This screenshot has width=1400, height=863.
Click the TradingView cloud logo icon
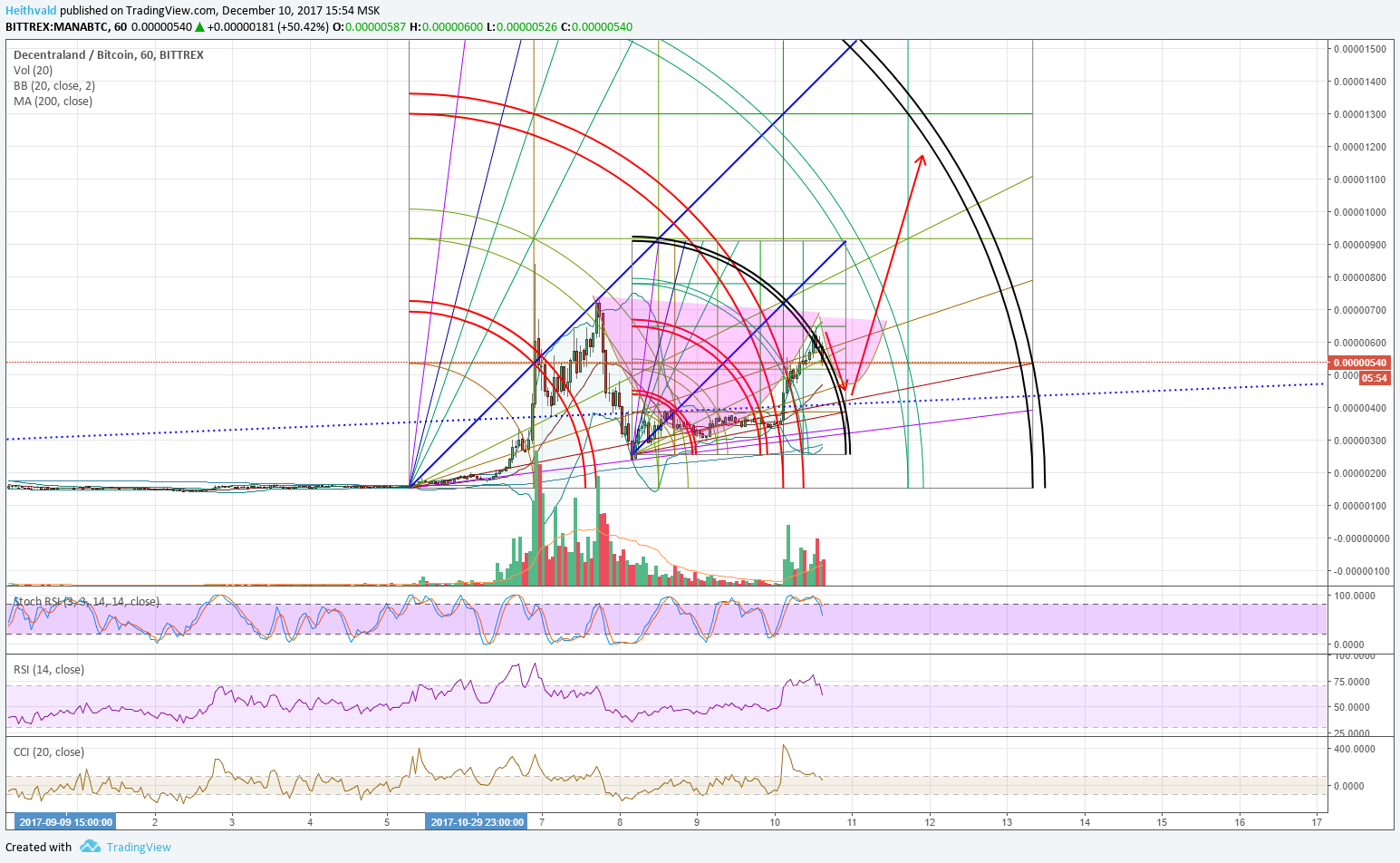[x=90, y=847]
